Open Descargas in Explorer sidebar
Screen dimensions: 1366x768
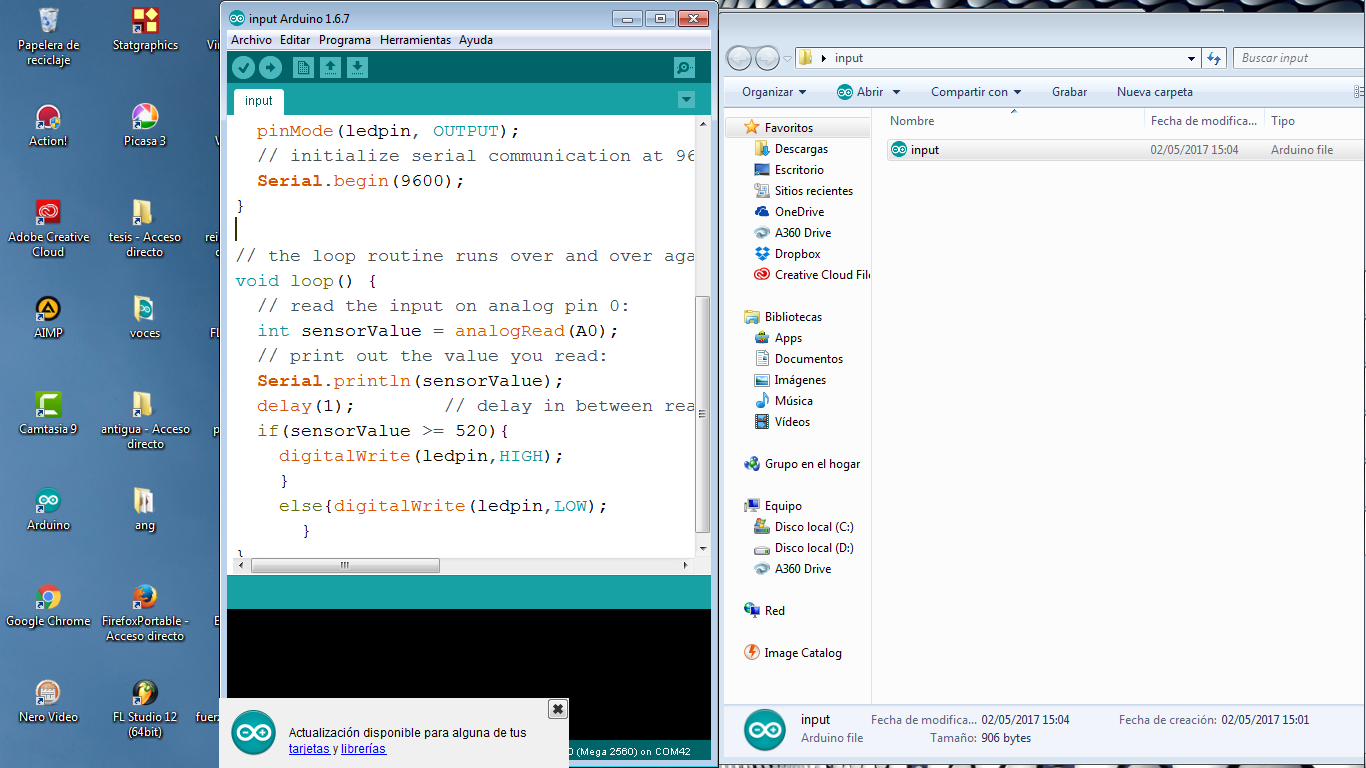801,149
